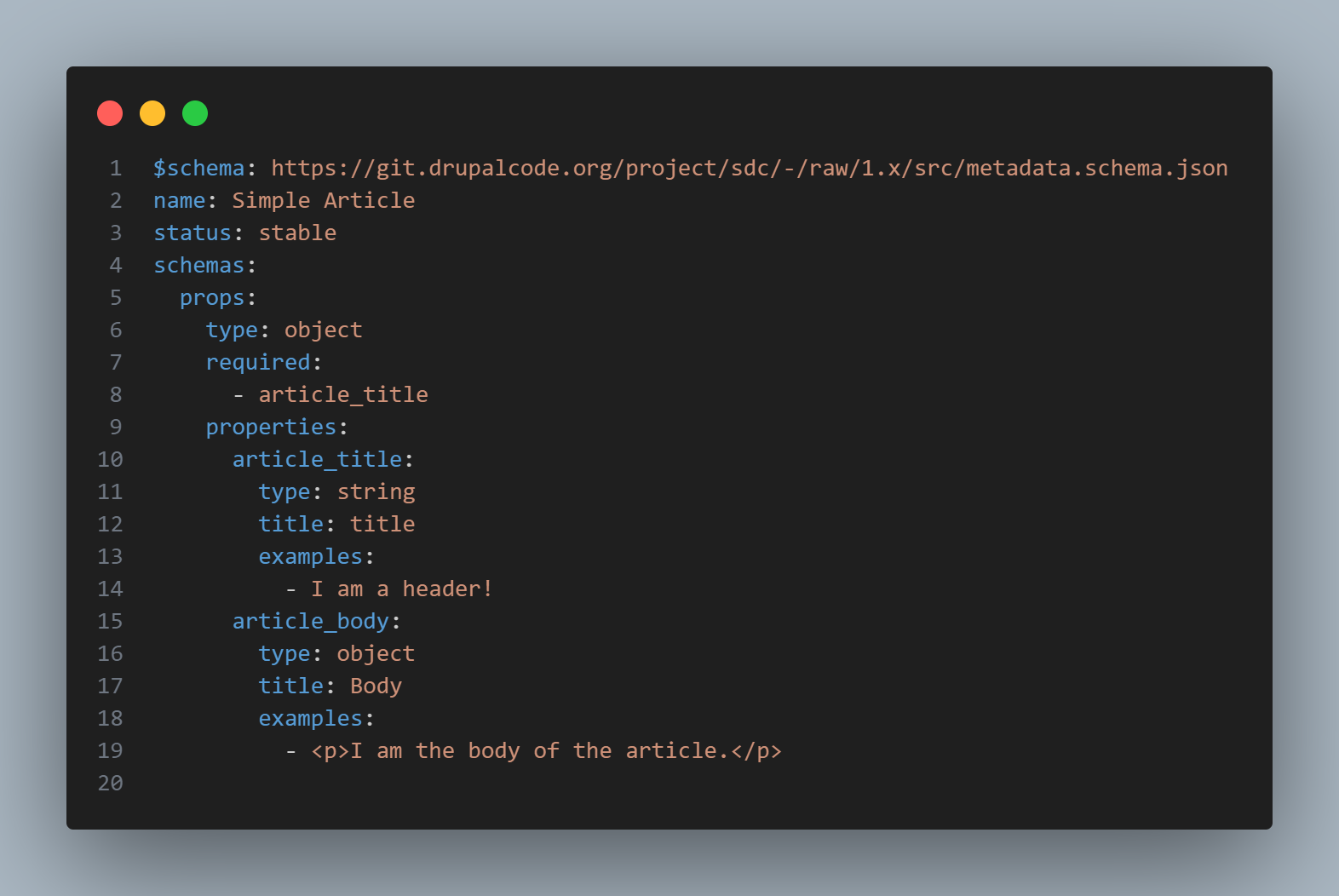Click the 'stable' status value

pyautogui.click(x=297, y=233)
